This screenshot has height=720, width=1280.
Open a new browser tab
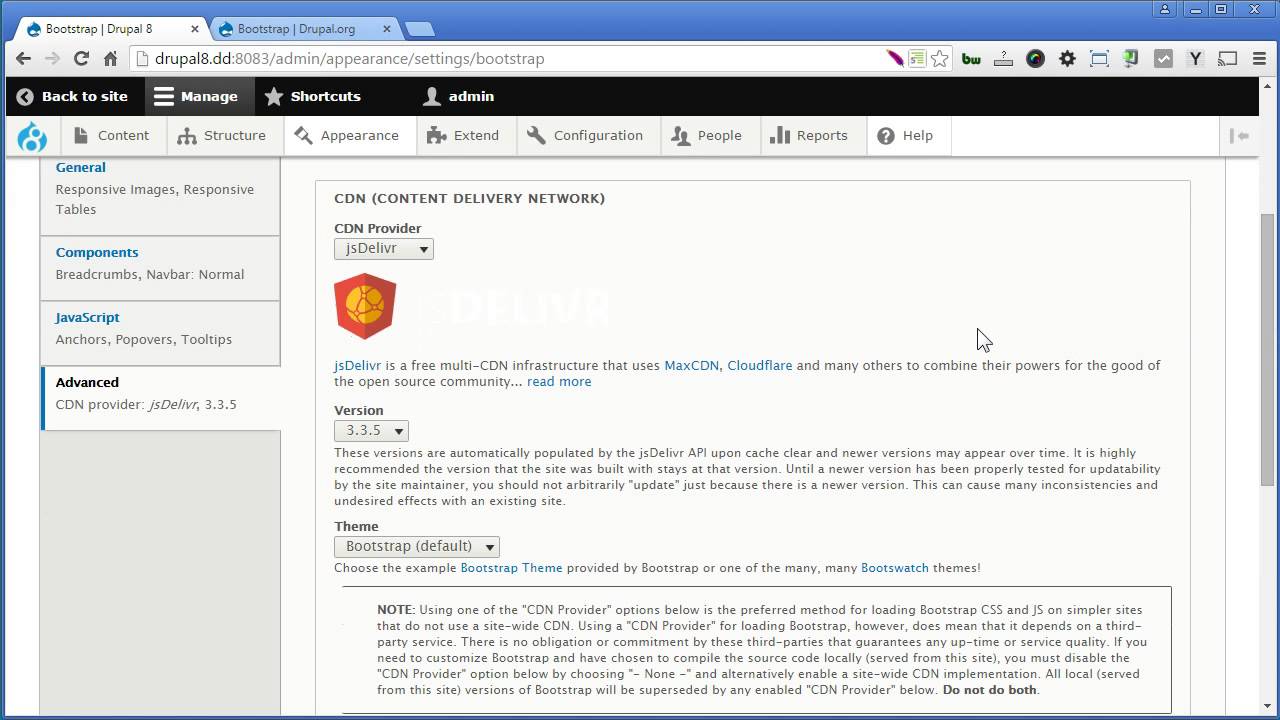(x=419, y=29)
